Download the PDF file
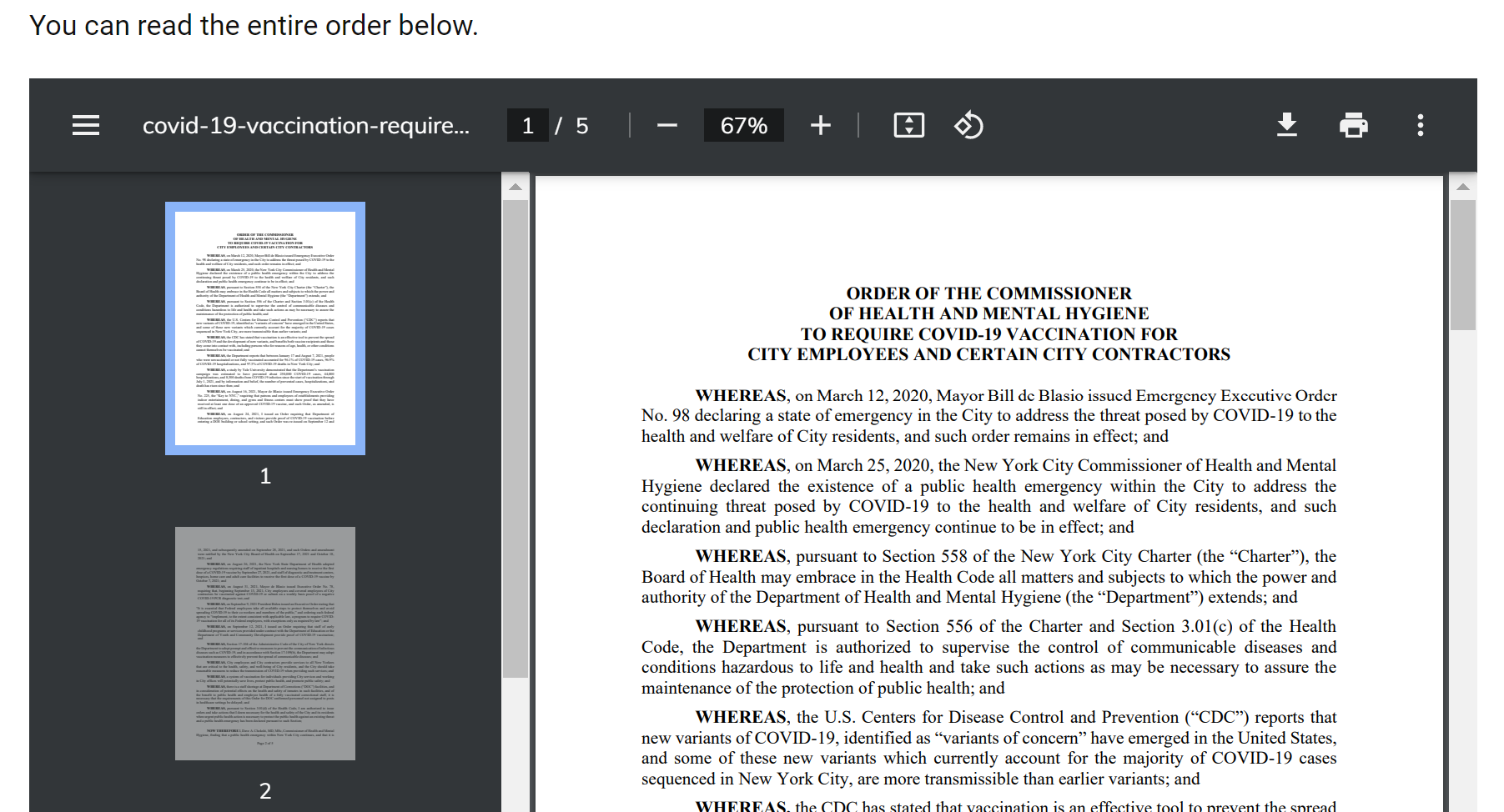The image size is (1504, 812). click(1287, 125)
